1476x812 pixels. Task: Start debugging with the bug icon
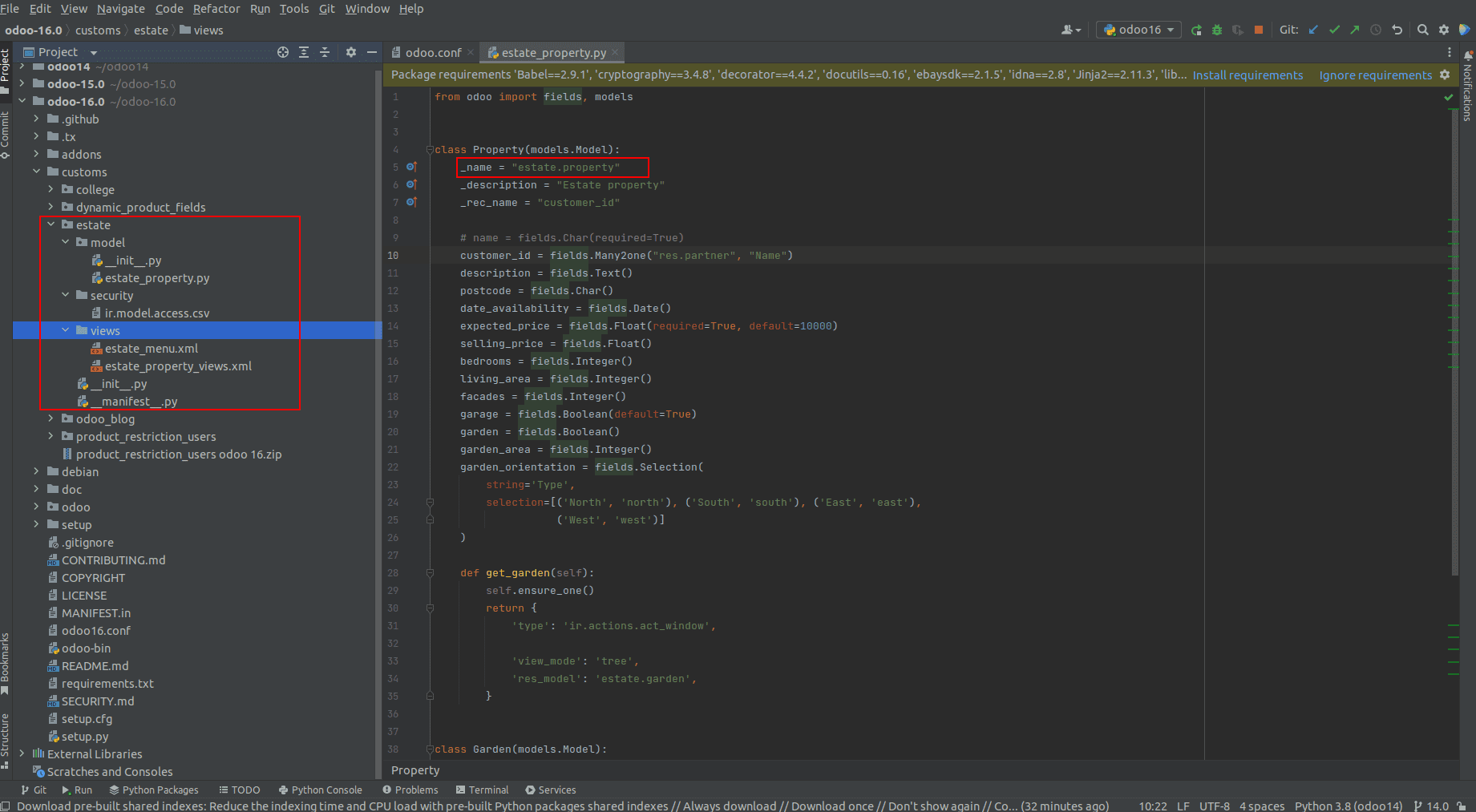click(x=1217, y=30)
